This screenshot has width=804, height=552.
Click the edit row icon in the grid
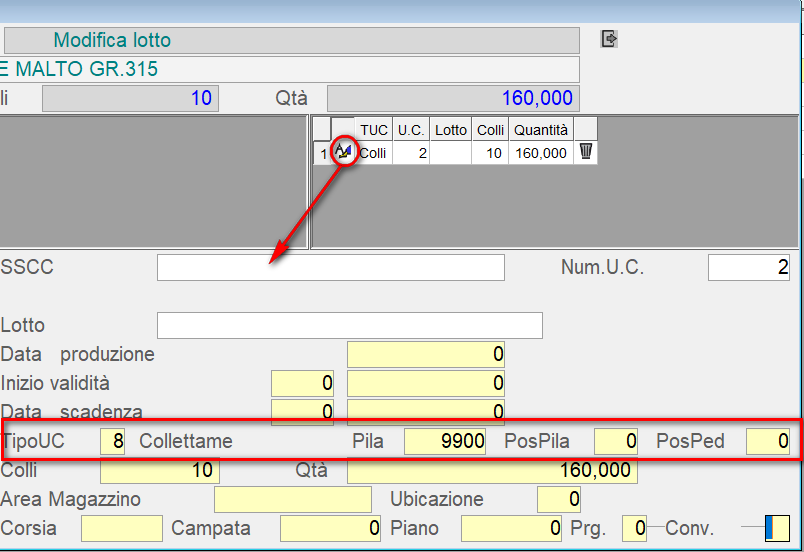pos(343,152)
